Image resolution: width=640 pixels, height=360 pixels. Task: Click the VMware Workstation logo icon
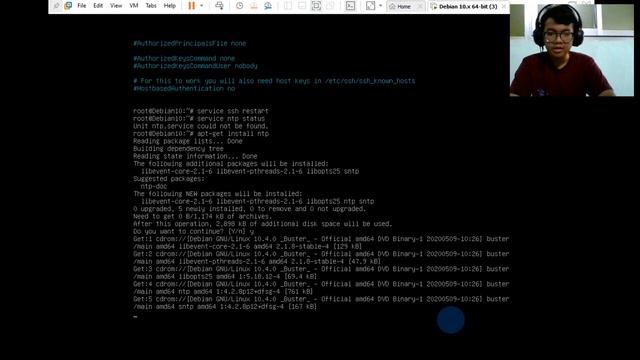(x=68, y=6)
